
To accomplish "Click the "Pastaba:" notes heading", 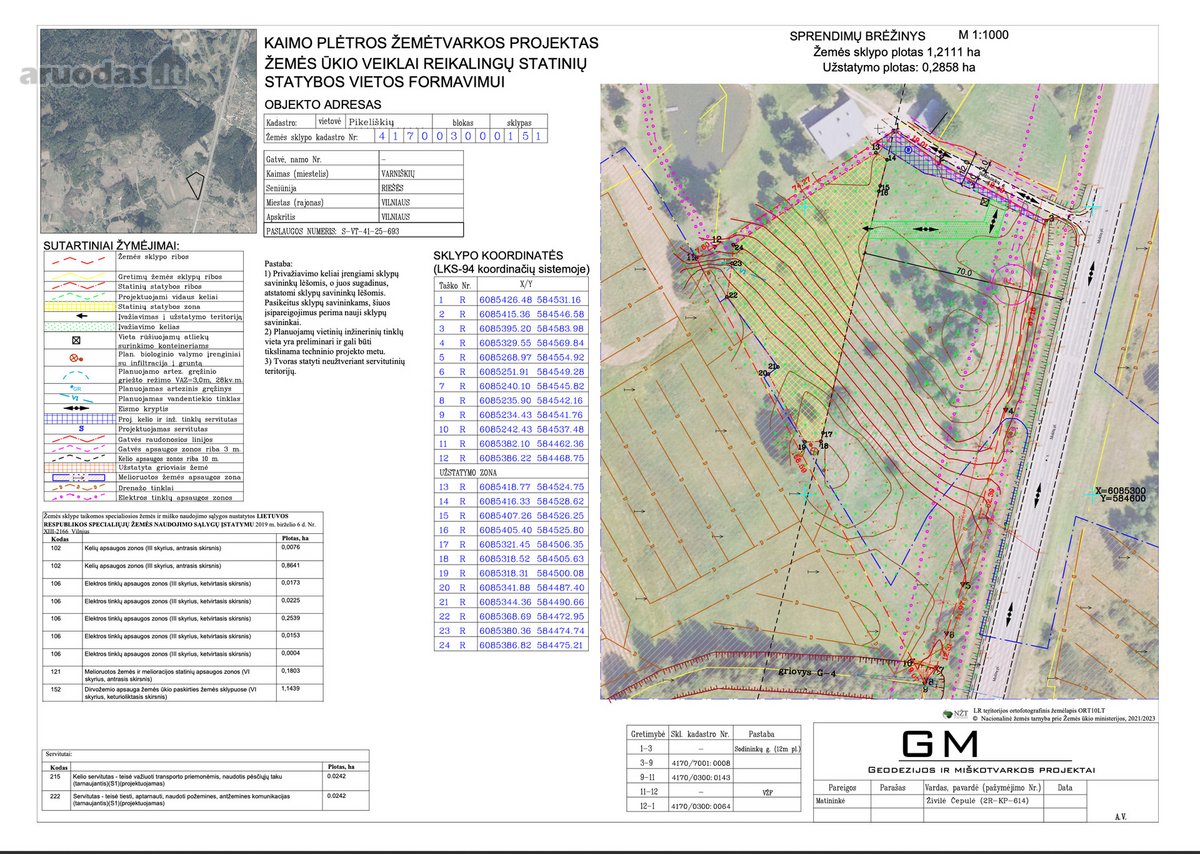I will coord(281,262).
